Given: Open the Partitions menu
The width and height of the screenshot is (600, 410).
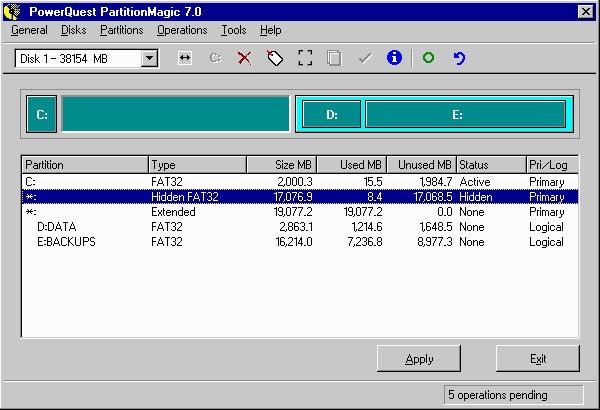Looking at the screenshot, I should [x=122, y=30].
